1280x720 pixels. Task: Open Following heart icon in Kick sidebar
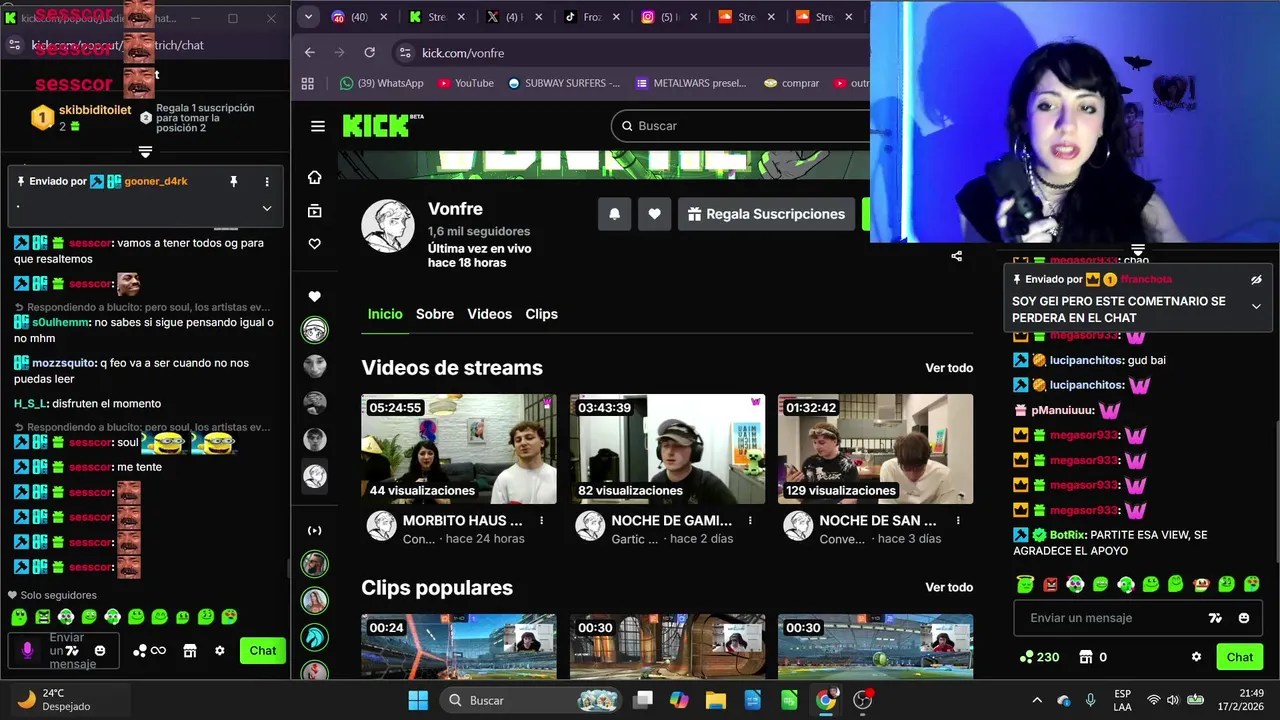click(315, 244)
